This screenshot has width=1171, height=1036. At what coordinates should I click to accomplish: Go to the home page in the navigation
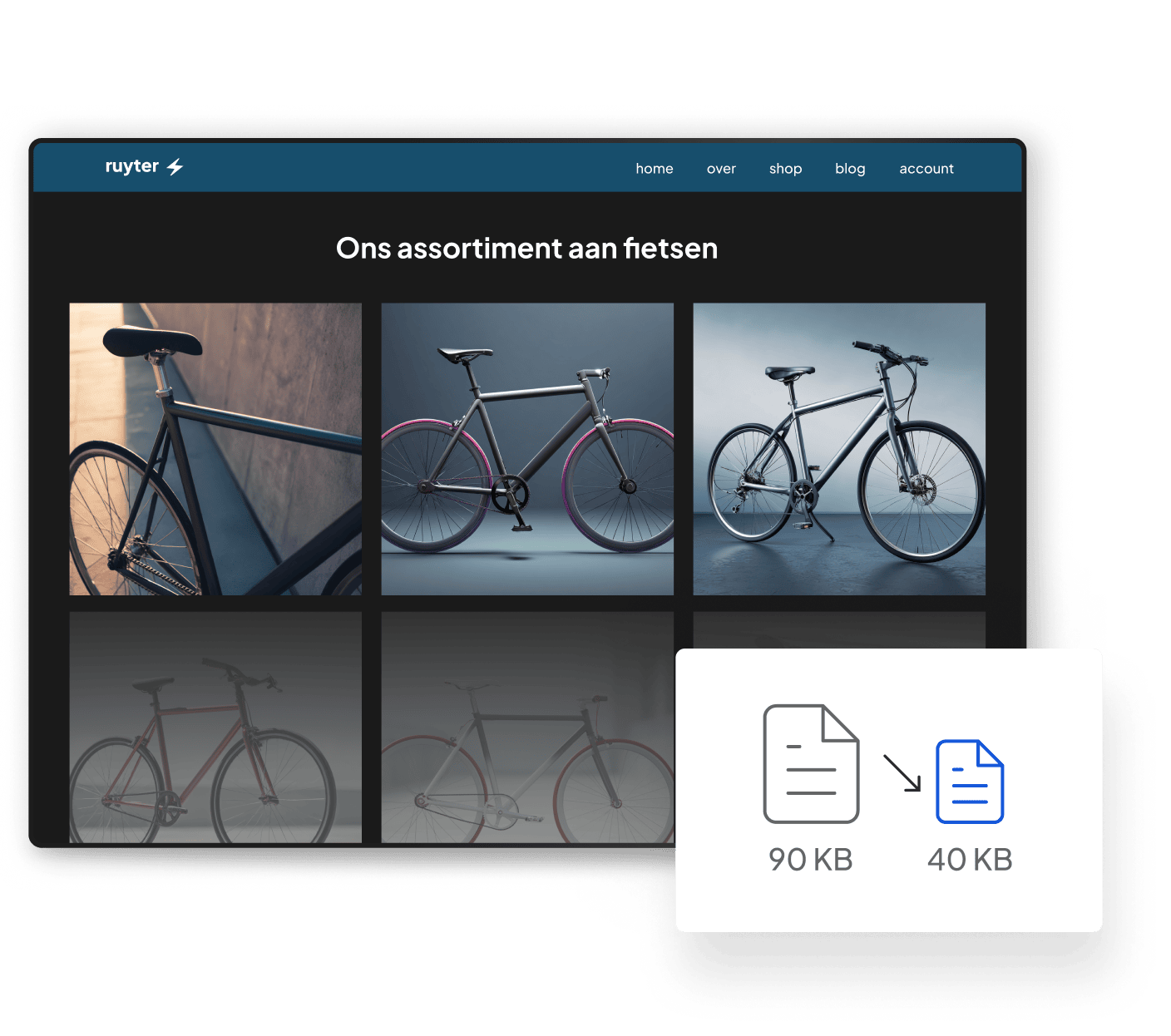tap(654, 169)
